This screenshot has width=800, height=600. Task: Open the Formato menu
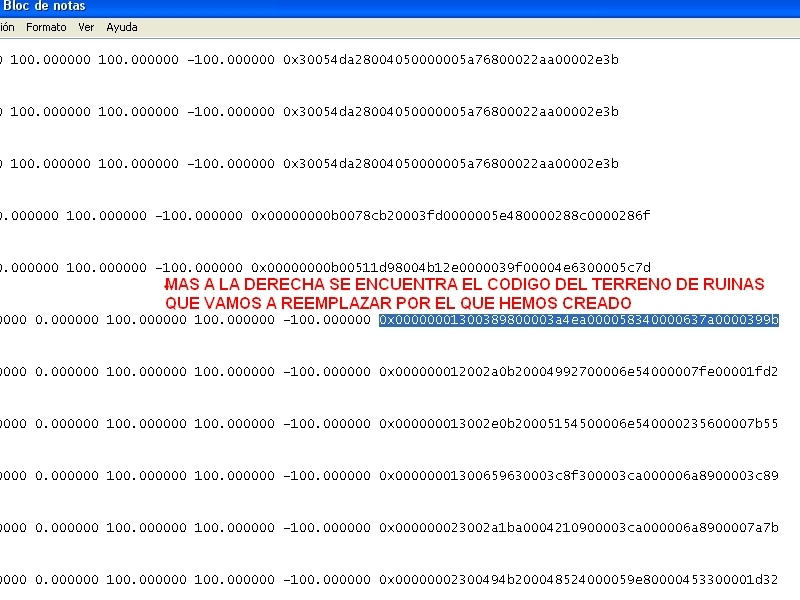pyautogui.click(x=46, y=27)
